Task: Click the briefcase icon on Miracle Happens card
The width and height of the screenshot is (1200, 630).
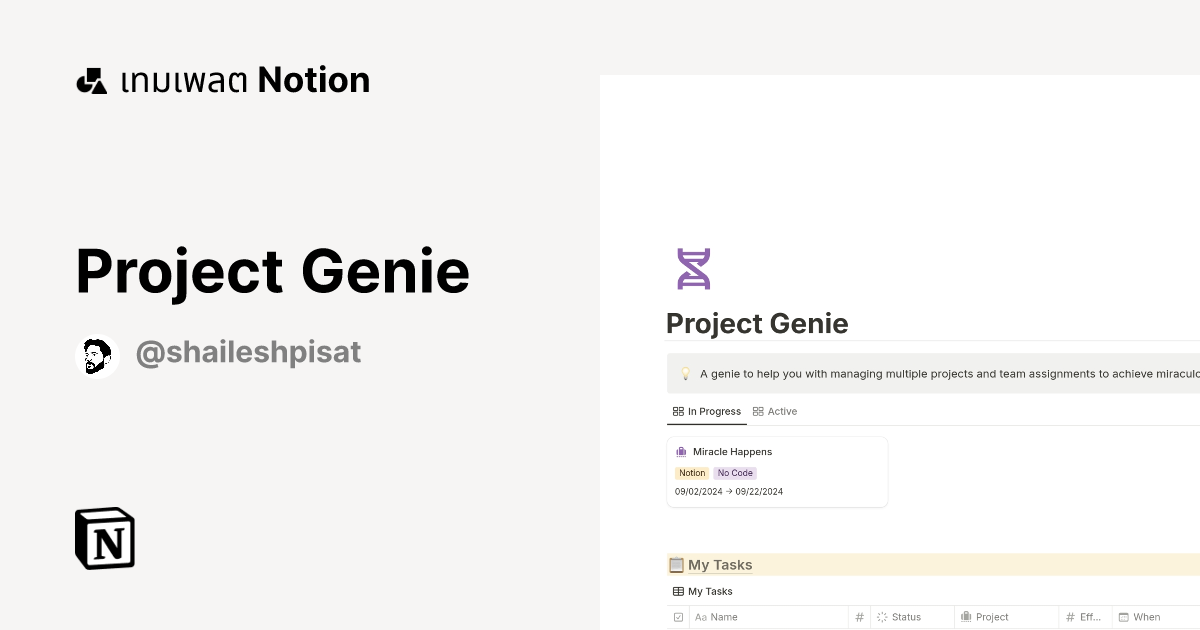Action: (684, 451)
